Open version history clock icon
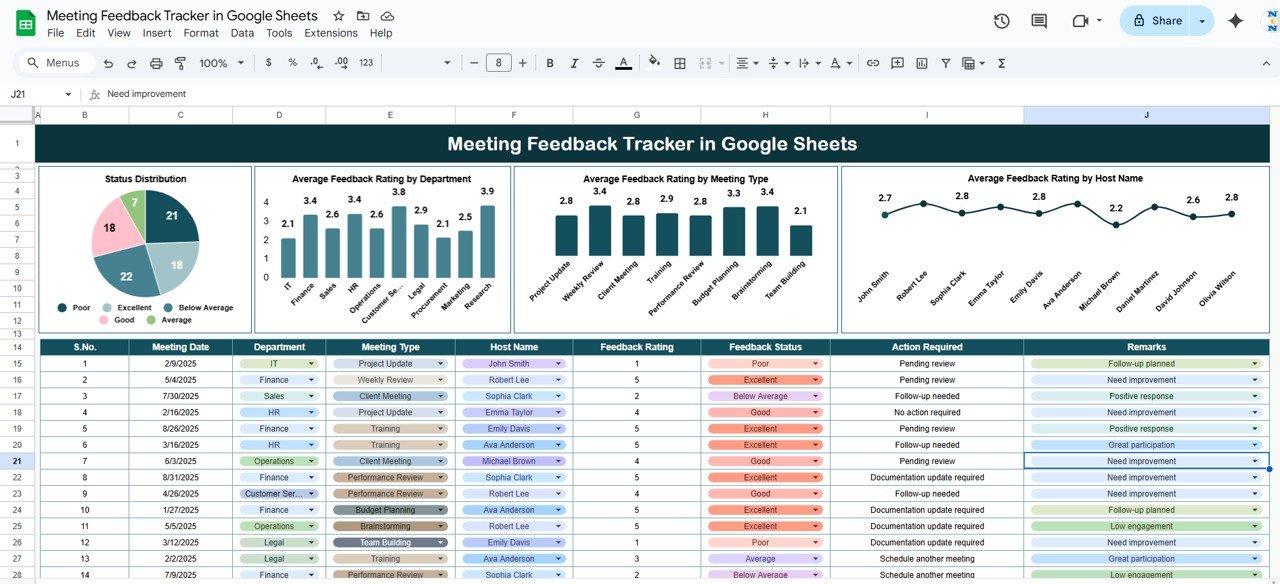 tap(1001, 21)
